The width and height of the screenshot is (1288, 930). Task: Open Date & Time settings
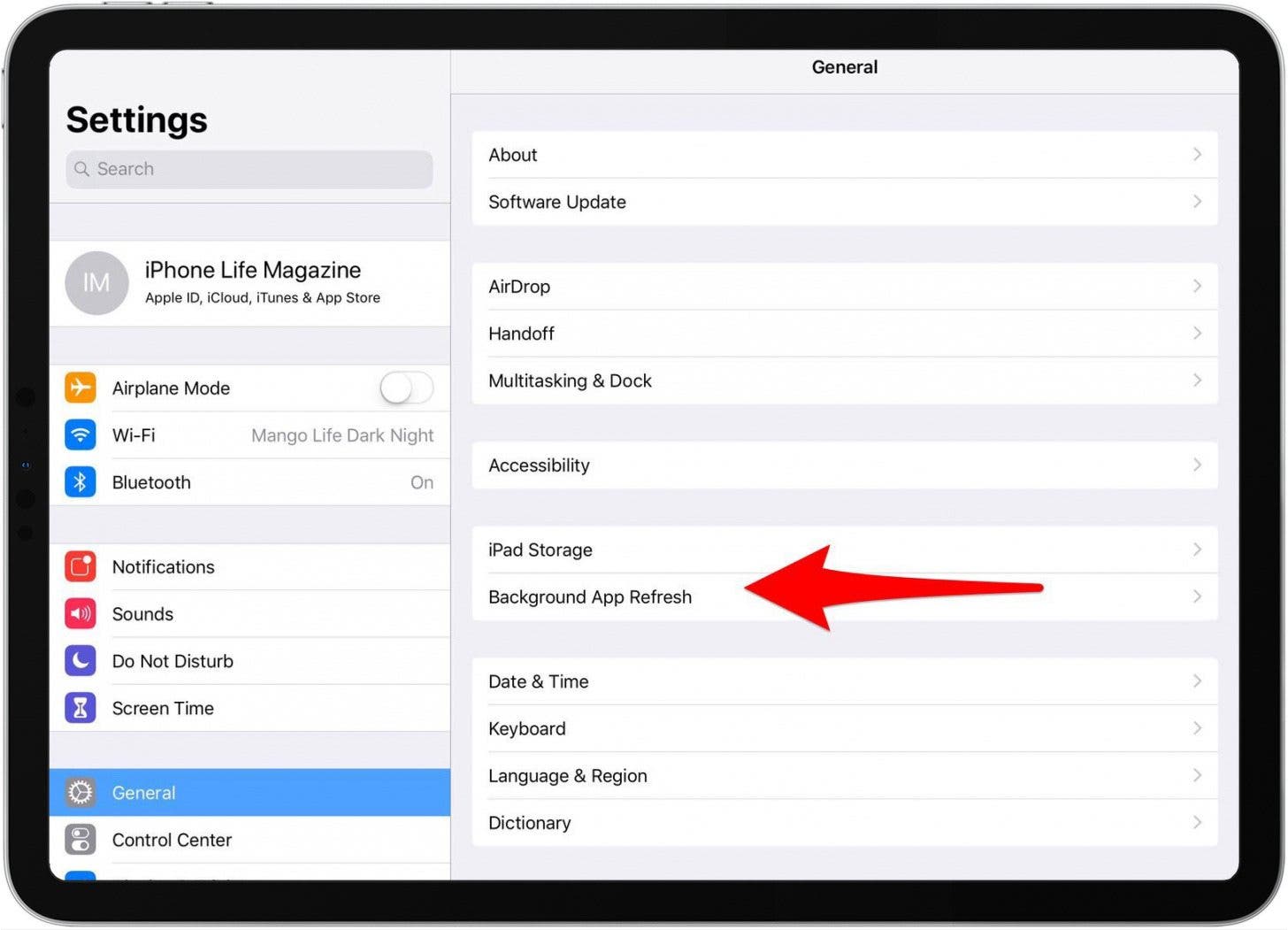tap(845, 680)
